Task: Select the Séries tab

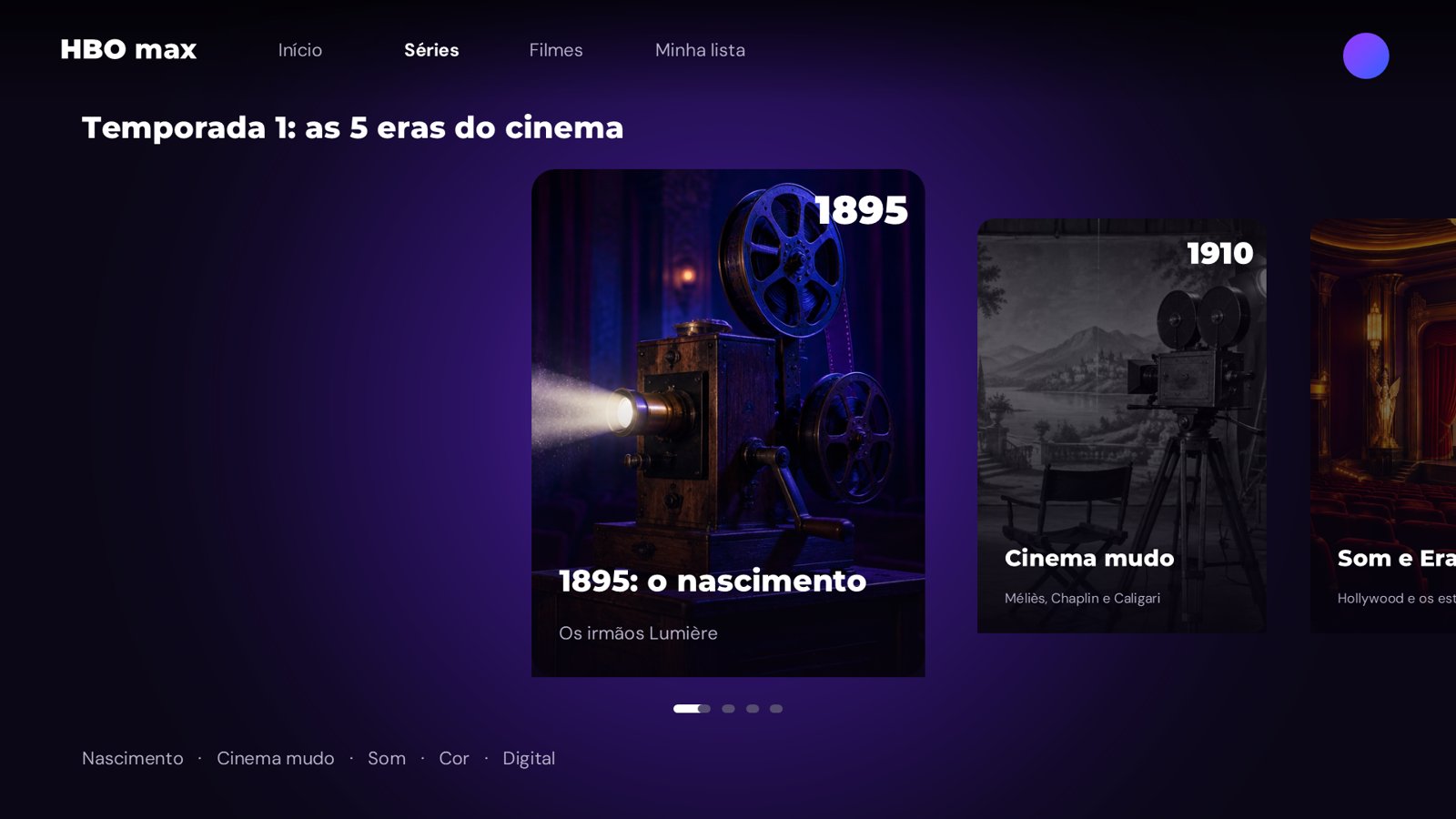Action: tap(431, 50)
